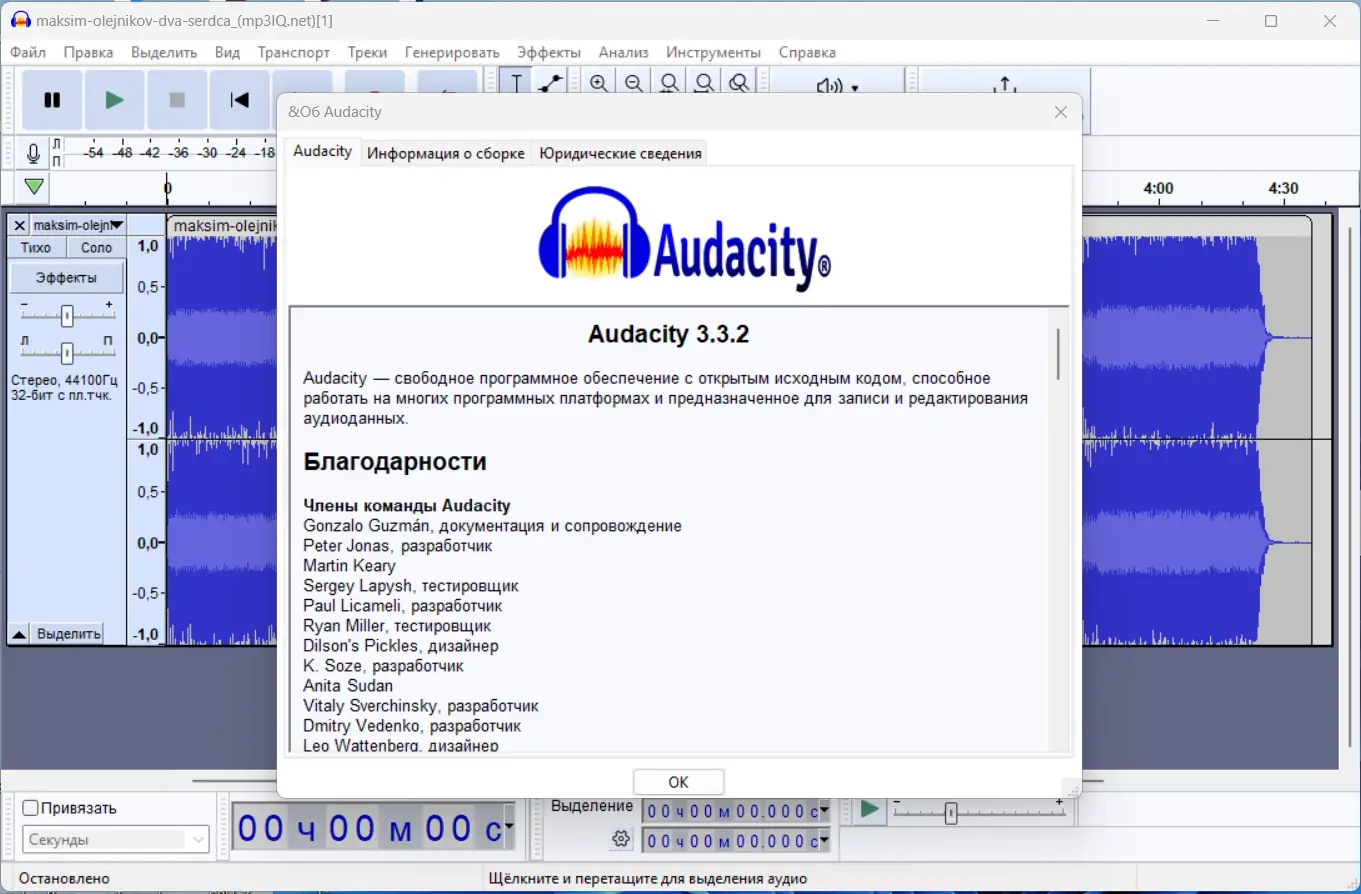Collapse the track with the up-arrow button
Screen dimensions: 1361x894
tap(19, 634)
